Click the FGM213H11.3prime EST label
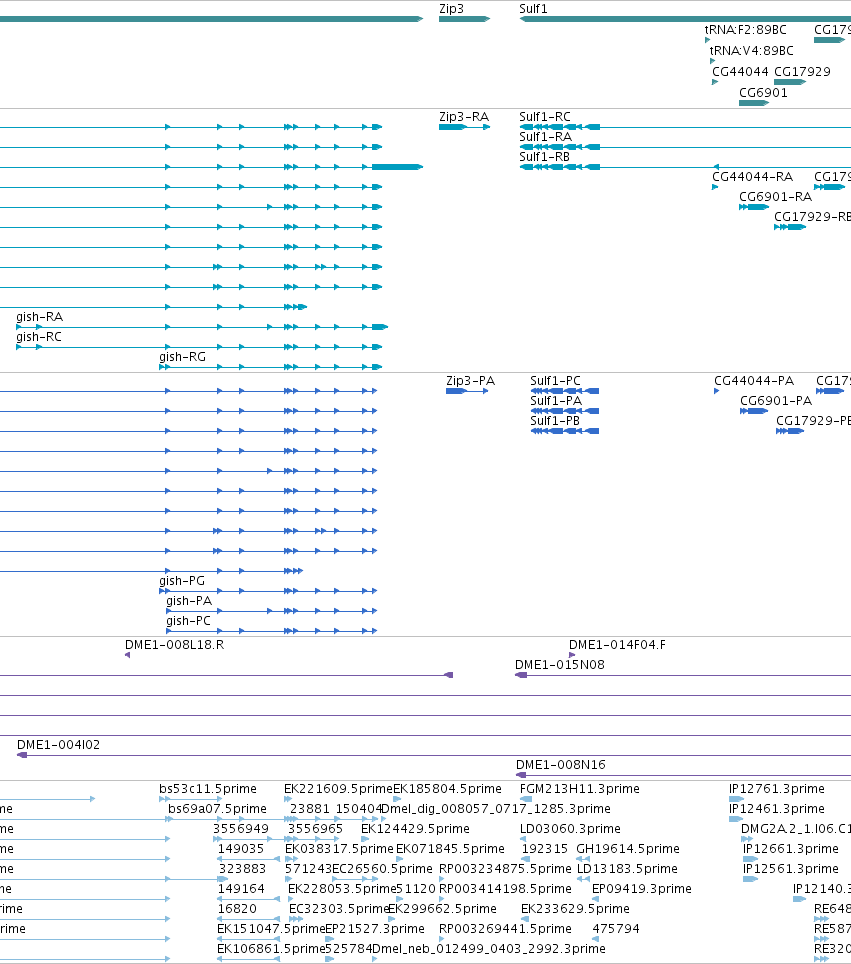 580,788
